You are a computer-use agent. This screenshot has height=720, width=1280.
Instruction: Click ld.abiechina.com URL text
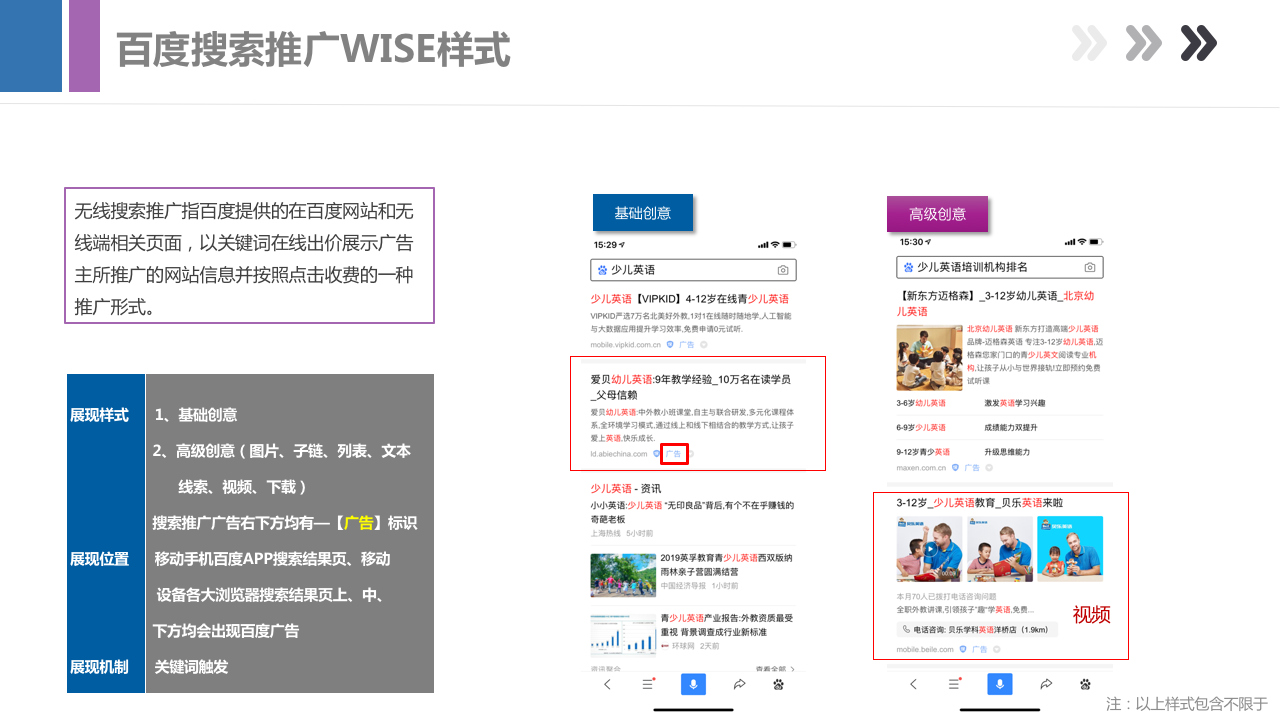click(619, 454)
